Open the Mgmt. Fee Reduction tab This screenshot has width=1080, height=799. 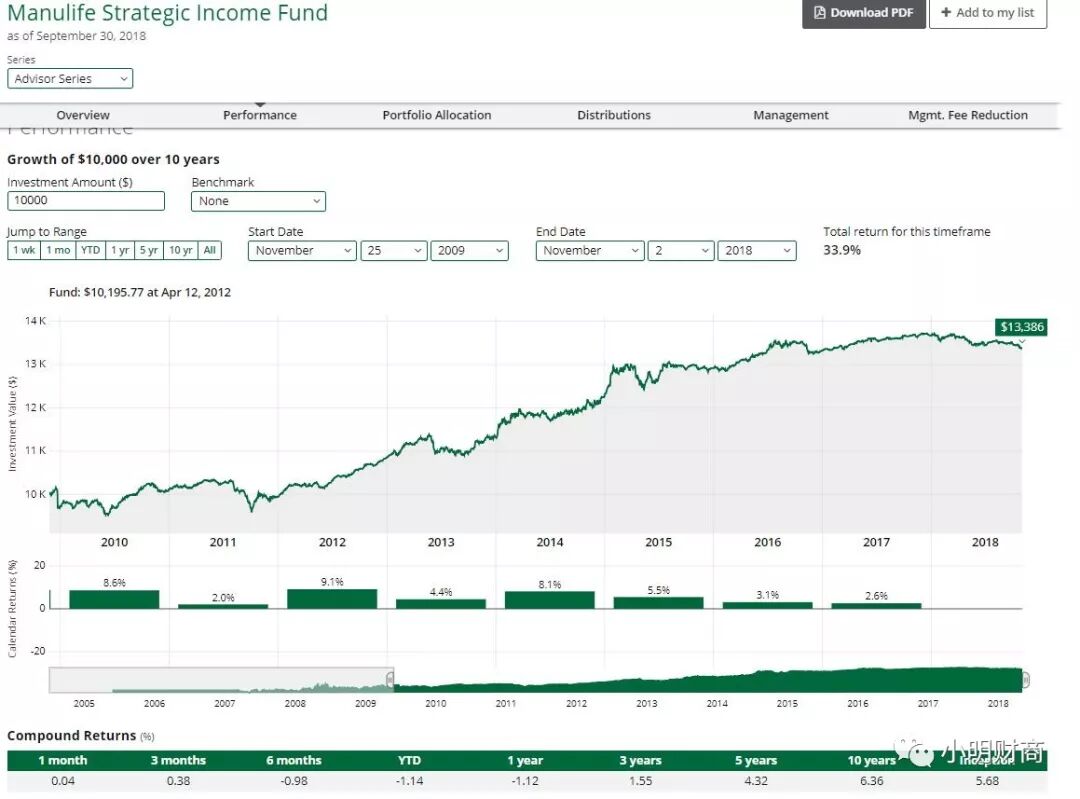click(968, 115)
